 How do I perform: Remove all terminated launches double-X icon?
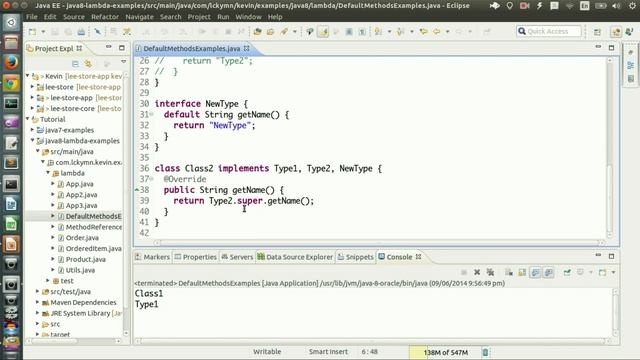coord(490,272)
